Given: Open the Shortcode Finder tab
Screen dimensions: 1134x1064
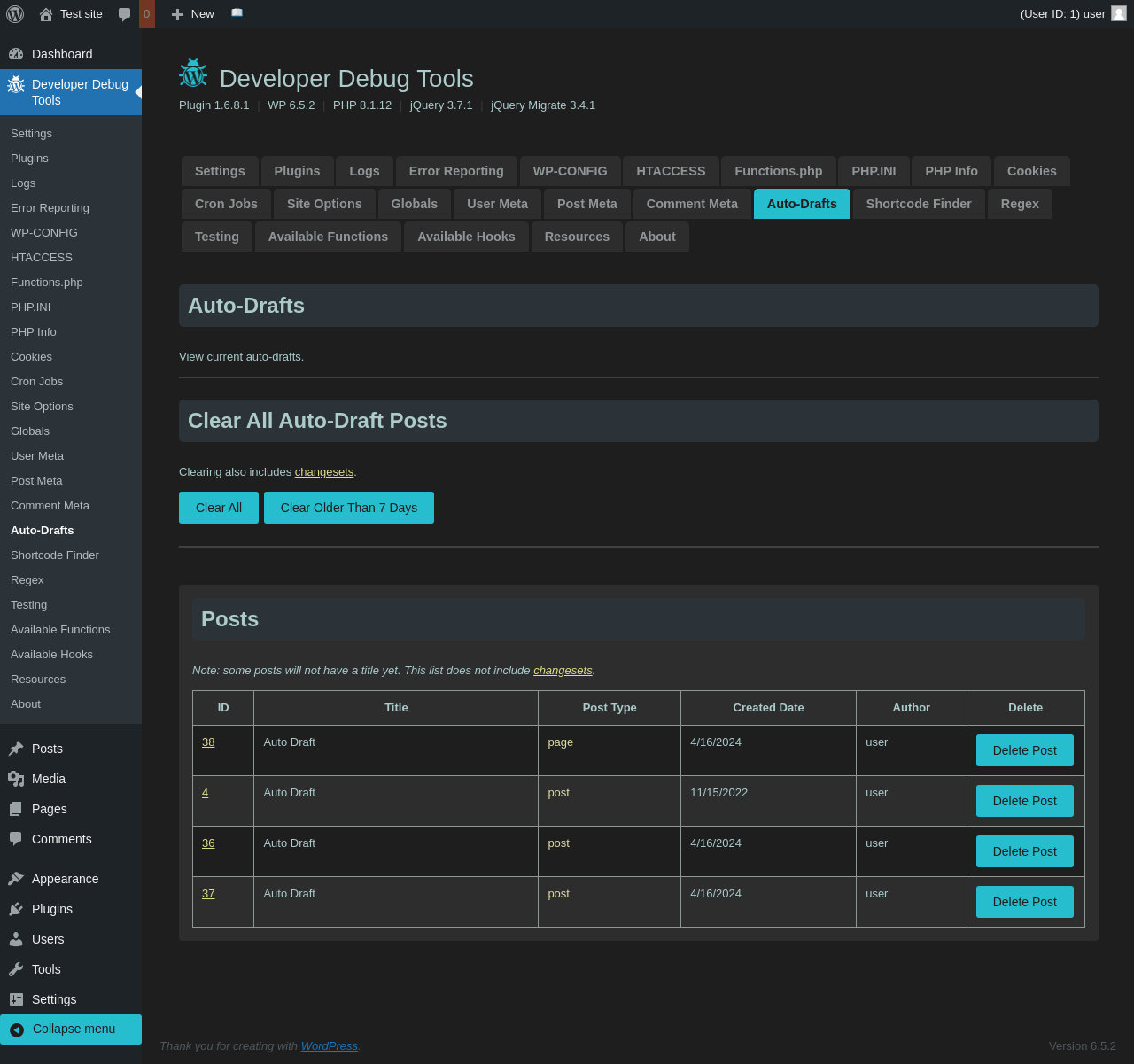Looking at the screenshot, I should pos(918,204).
